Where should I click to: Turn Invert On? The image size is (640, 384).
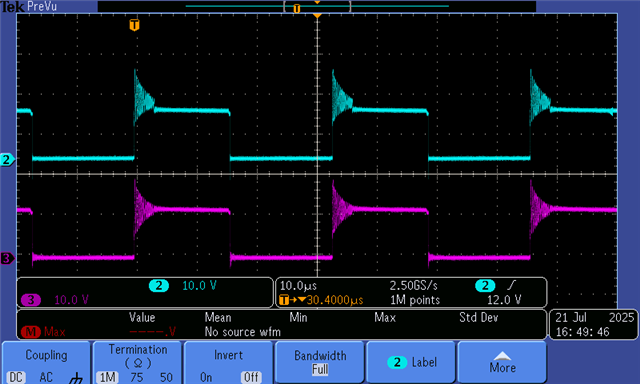click(x=206, y=377)
